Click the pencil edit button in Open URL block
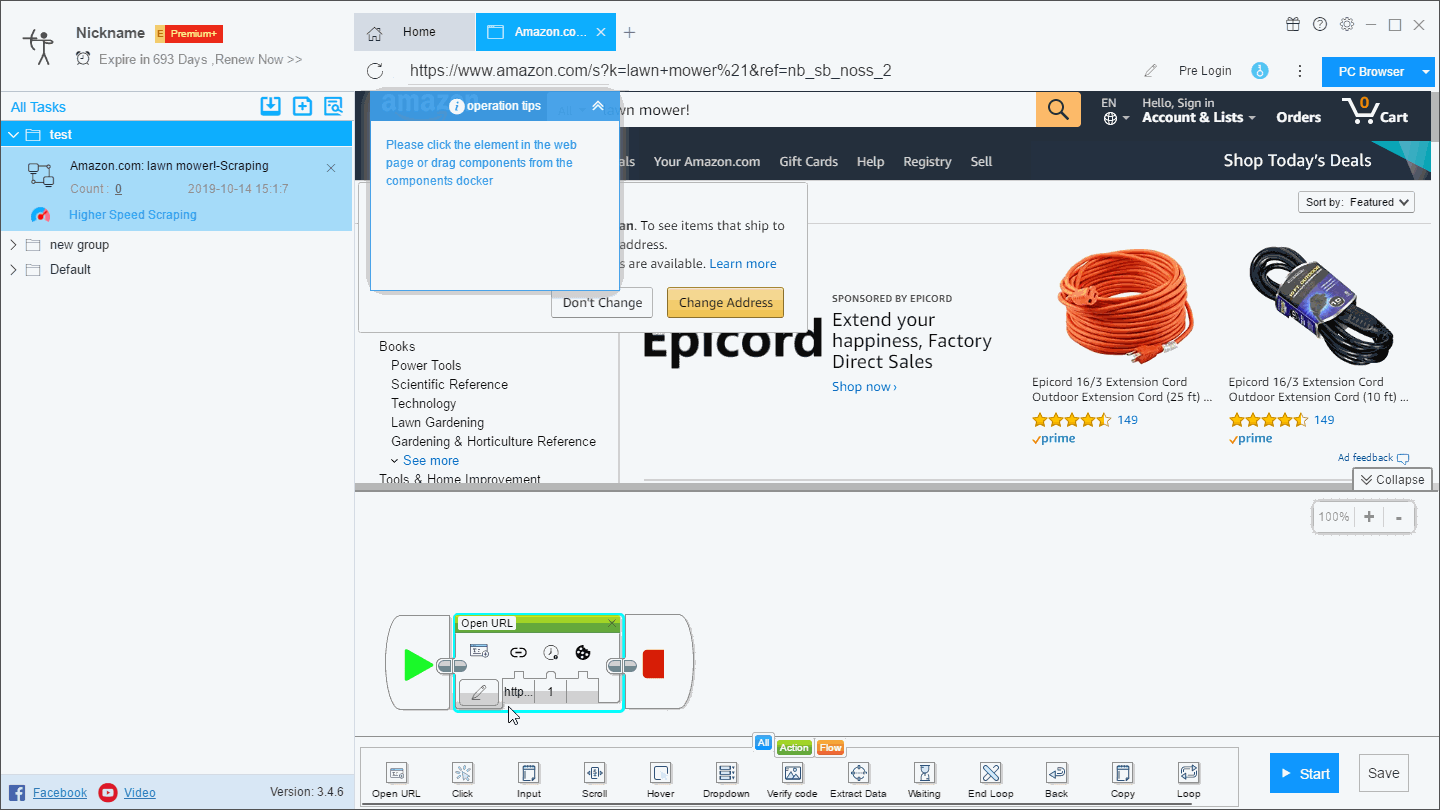Viewport: 1440px width, 810px height. point(479,692)
